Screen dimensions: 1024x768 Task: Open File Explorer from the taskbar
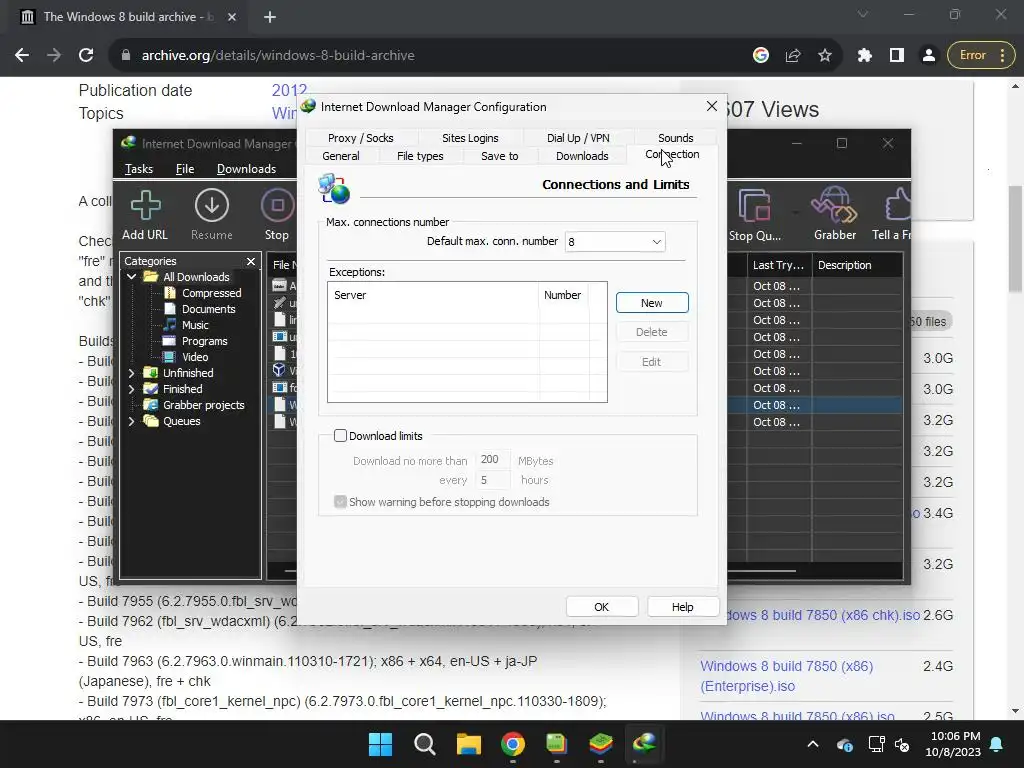pos(468,744)
